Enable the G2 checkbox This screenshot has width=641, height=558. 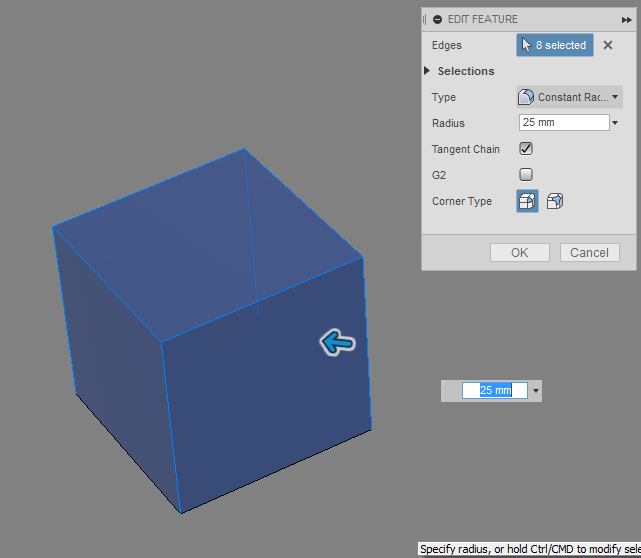526,175
